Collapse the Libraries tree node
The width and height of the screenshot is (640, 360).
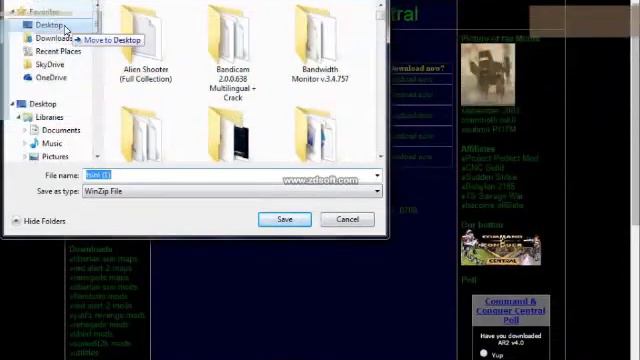(x=18, y=117)
